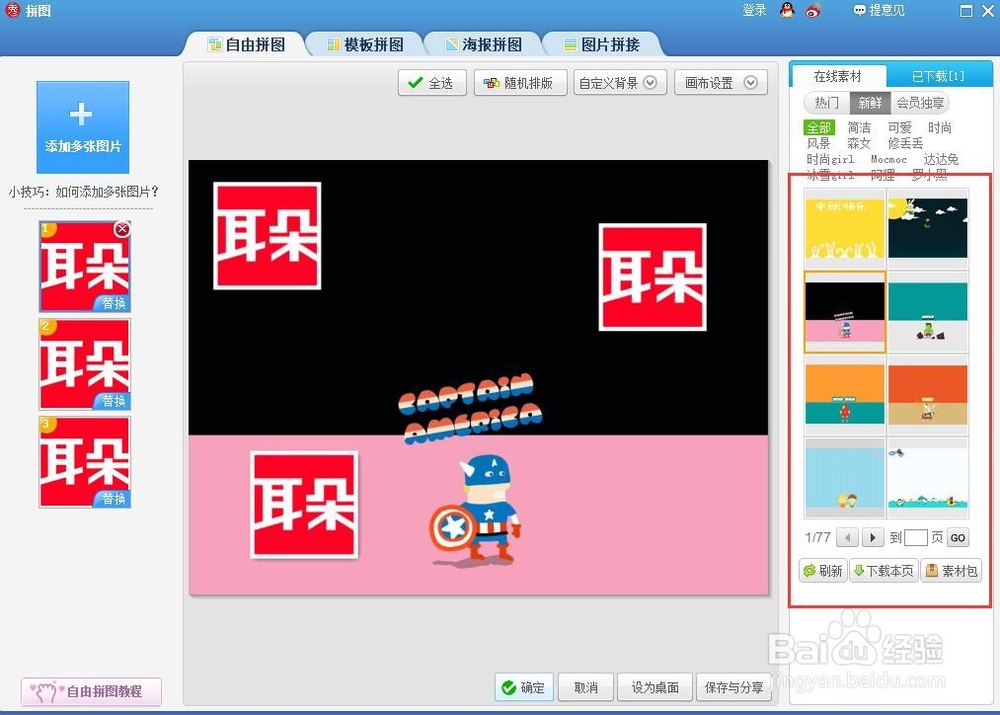Switch to the 自由拼图 tab
Screen dimensions: 1000x715
tap(246, 45)
